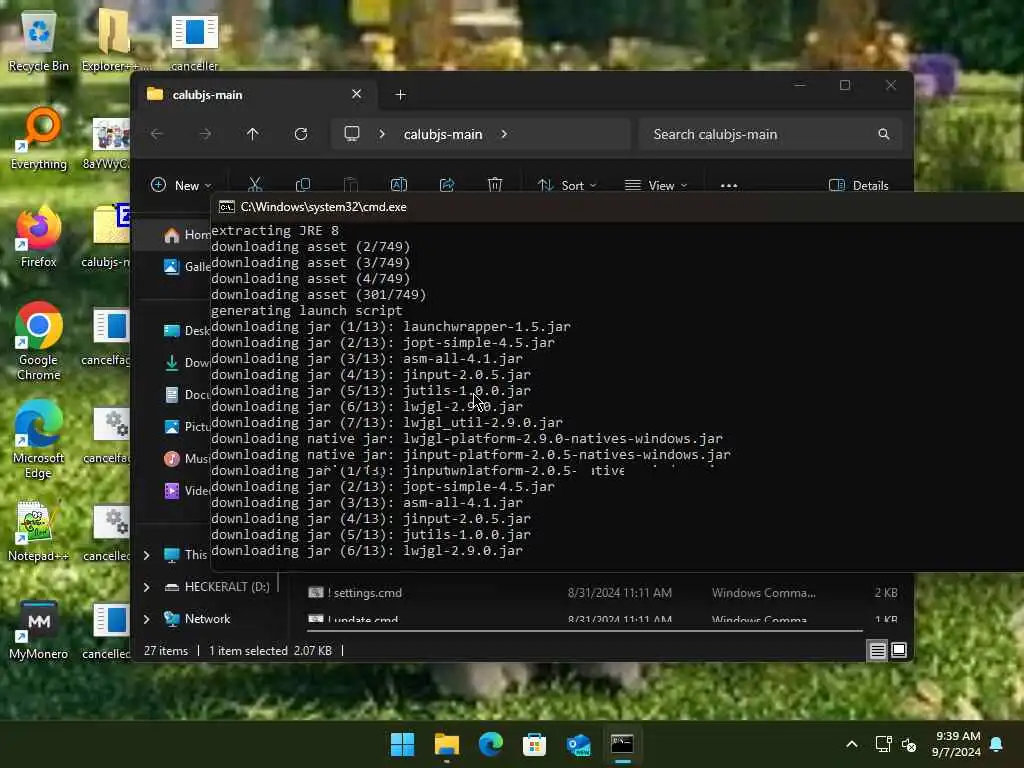Refresh the calubjs-main folder

tap(301, 134)
